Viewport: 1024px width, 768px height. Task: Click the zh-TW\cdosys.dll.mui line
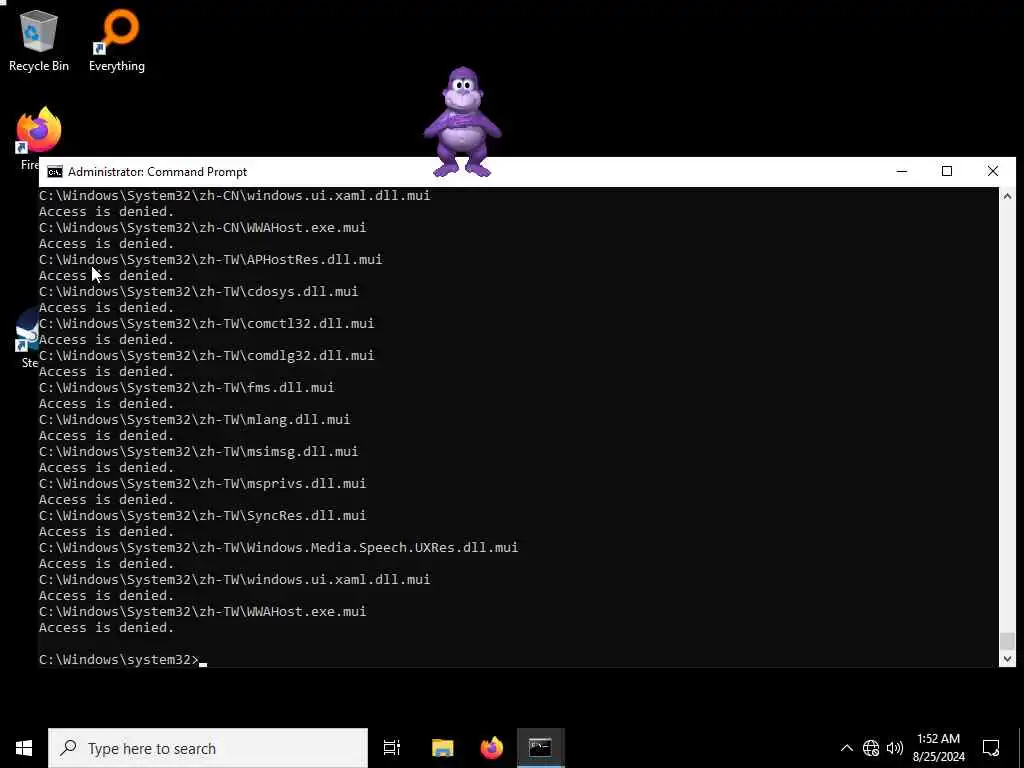click(x=199, y=291)
